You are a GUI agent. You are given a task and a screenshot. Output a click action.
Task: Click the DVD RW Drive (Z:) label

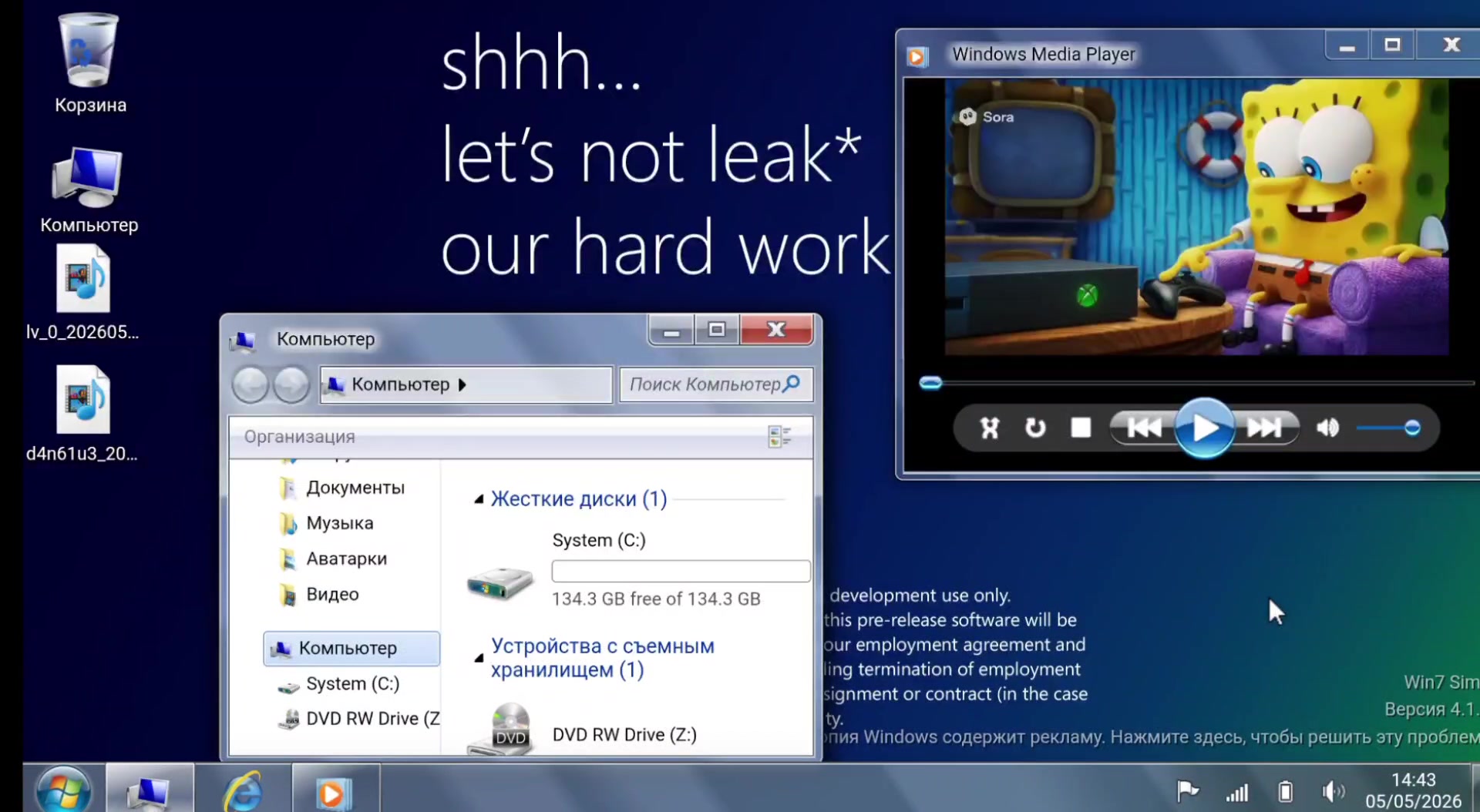coord(624,735)
